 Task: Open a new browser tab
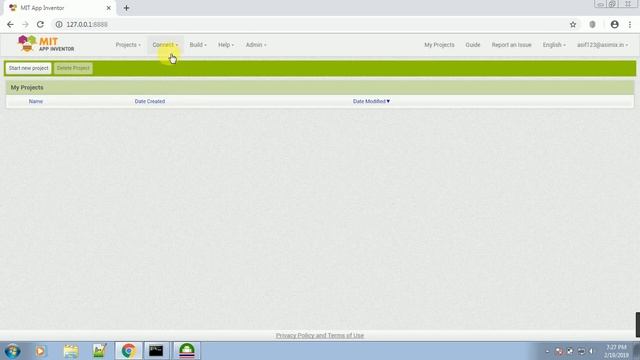tap(127, 8)
